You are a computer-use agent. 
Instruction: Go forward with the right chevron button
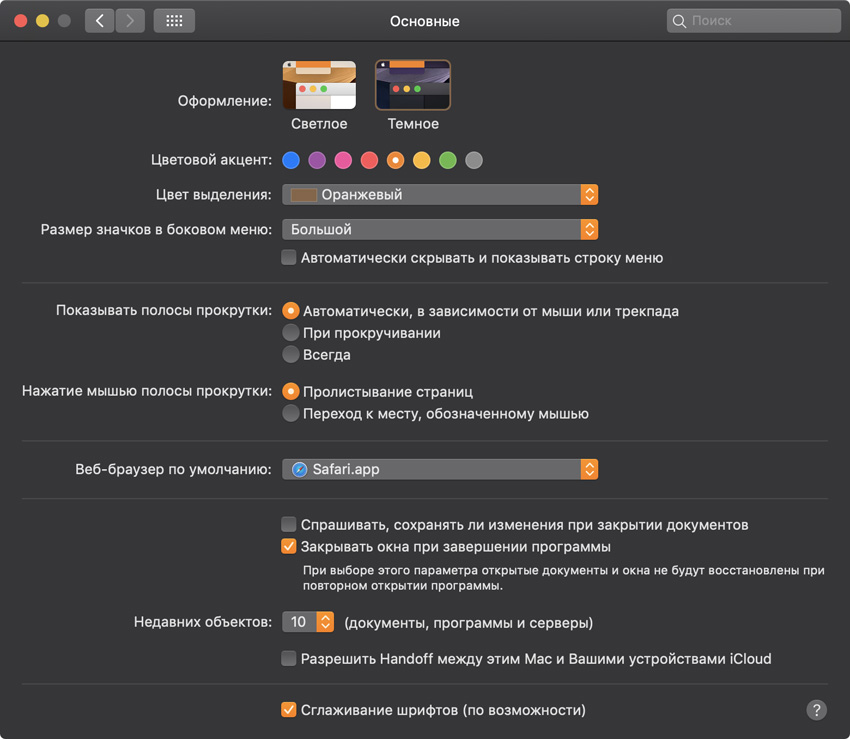click(130, 21)
